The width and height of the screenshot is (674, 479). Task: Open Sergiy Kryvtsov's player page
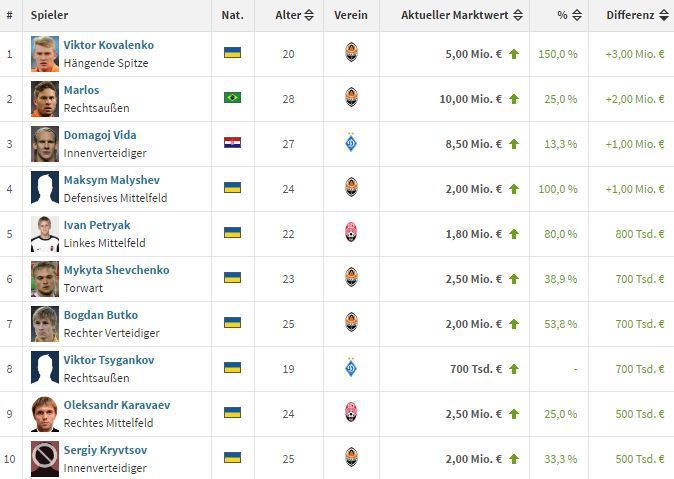(107, 450)
